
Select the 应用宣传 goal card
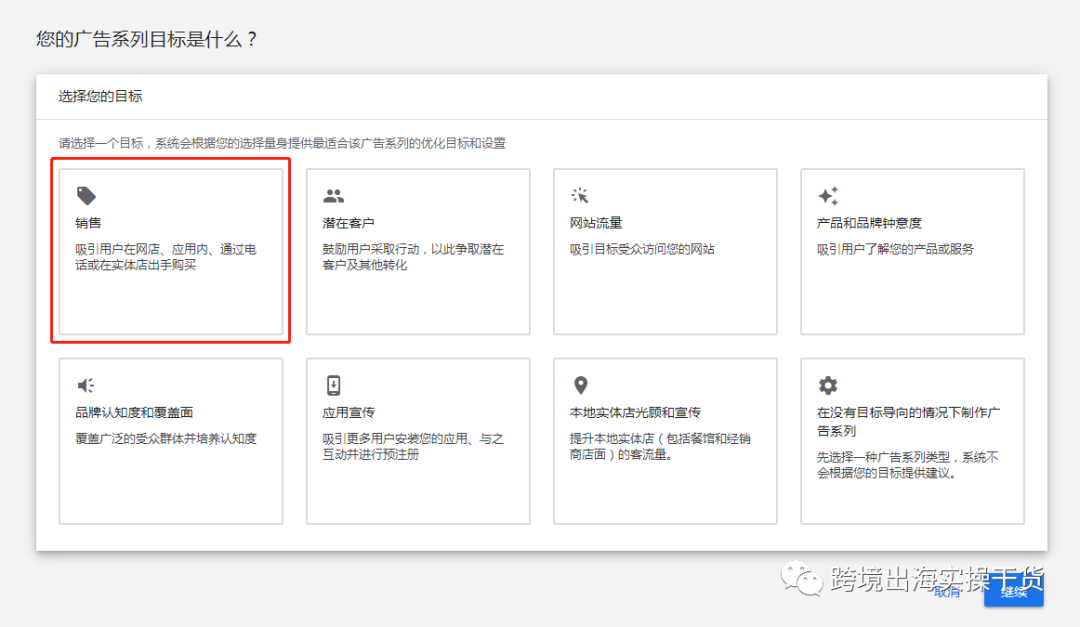tap(418, 440)
